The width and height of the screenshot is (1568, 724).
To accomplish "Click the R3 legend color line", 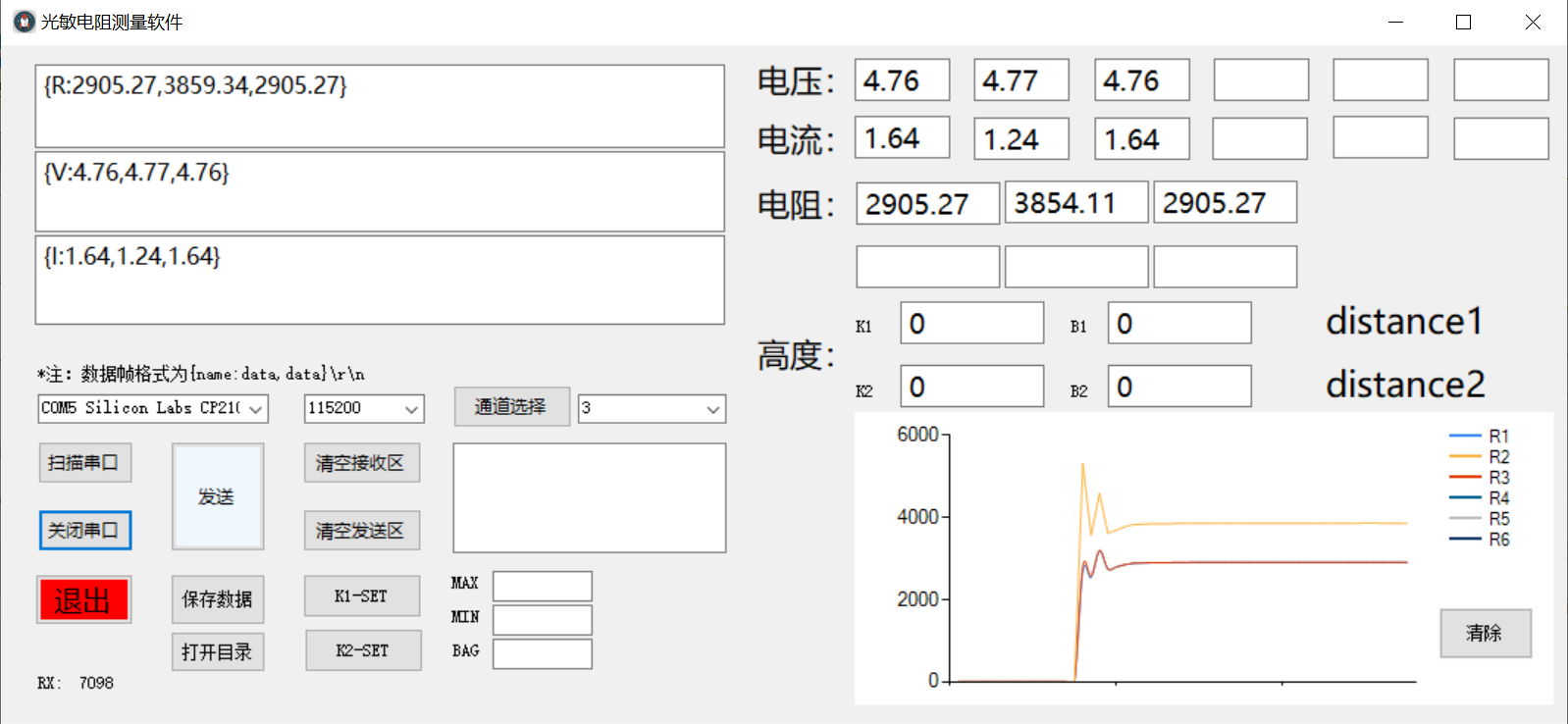I will 1465,477.
